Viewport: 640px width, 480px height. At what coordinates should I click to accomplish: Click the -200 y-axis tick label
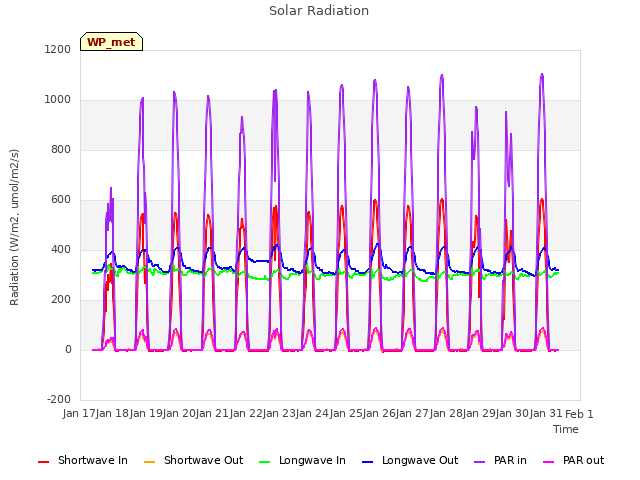59,399
